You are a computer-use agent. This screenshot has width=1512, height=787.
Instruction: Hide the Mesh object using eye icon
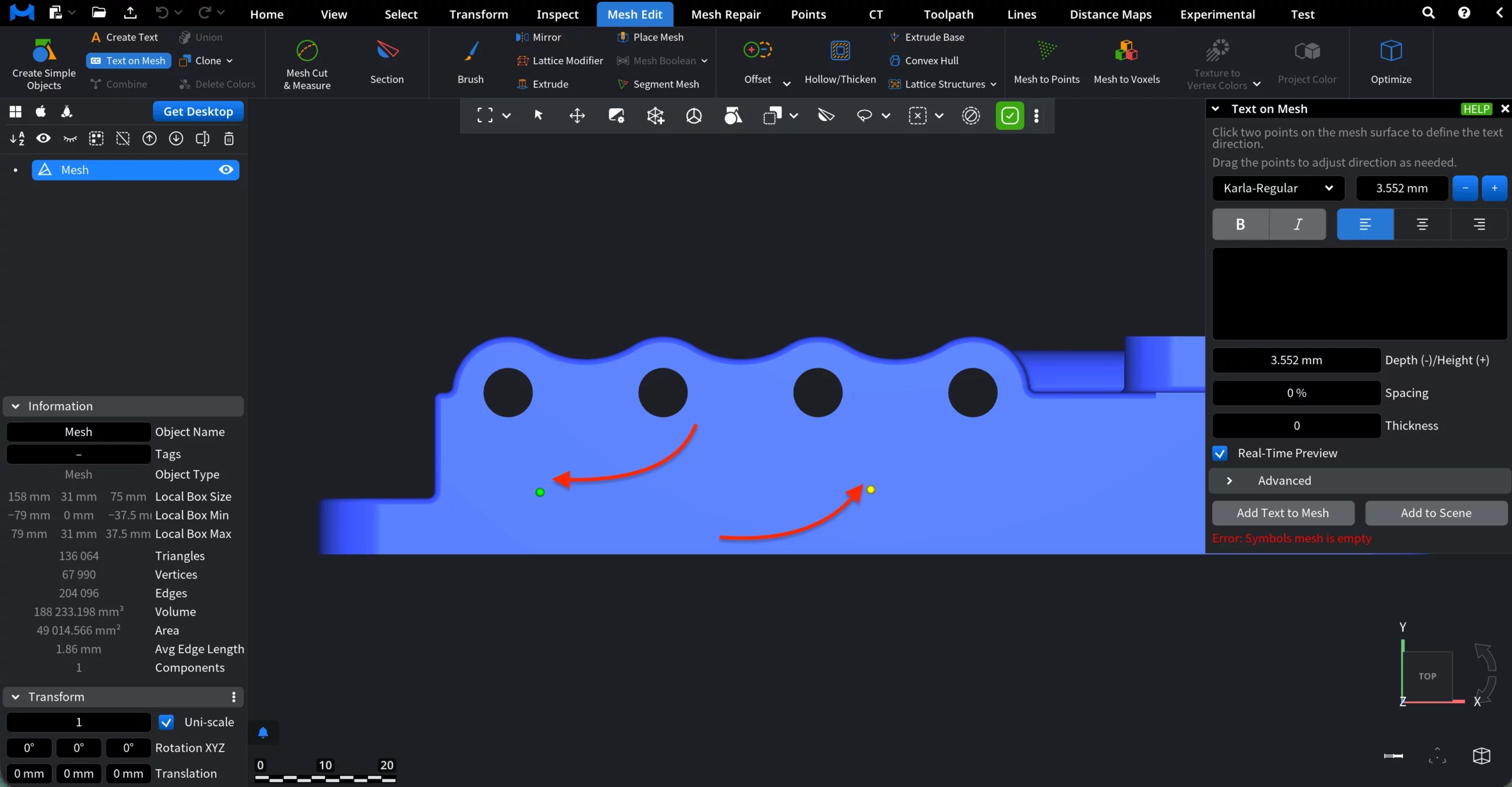pyautogui.click(x=226, y=170)
